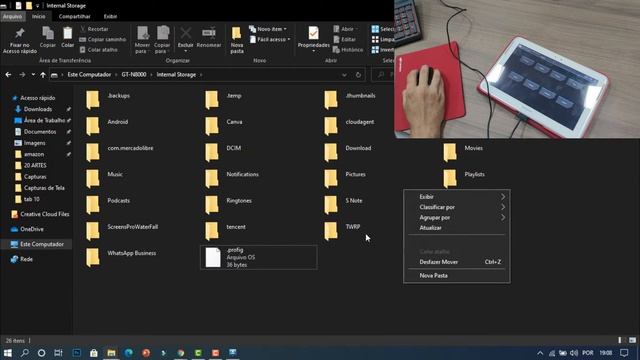Click the forward navigation arrow
Viewport: 640px width, 360px height.
(x=22, y=75)
